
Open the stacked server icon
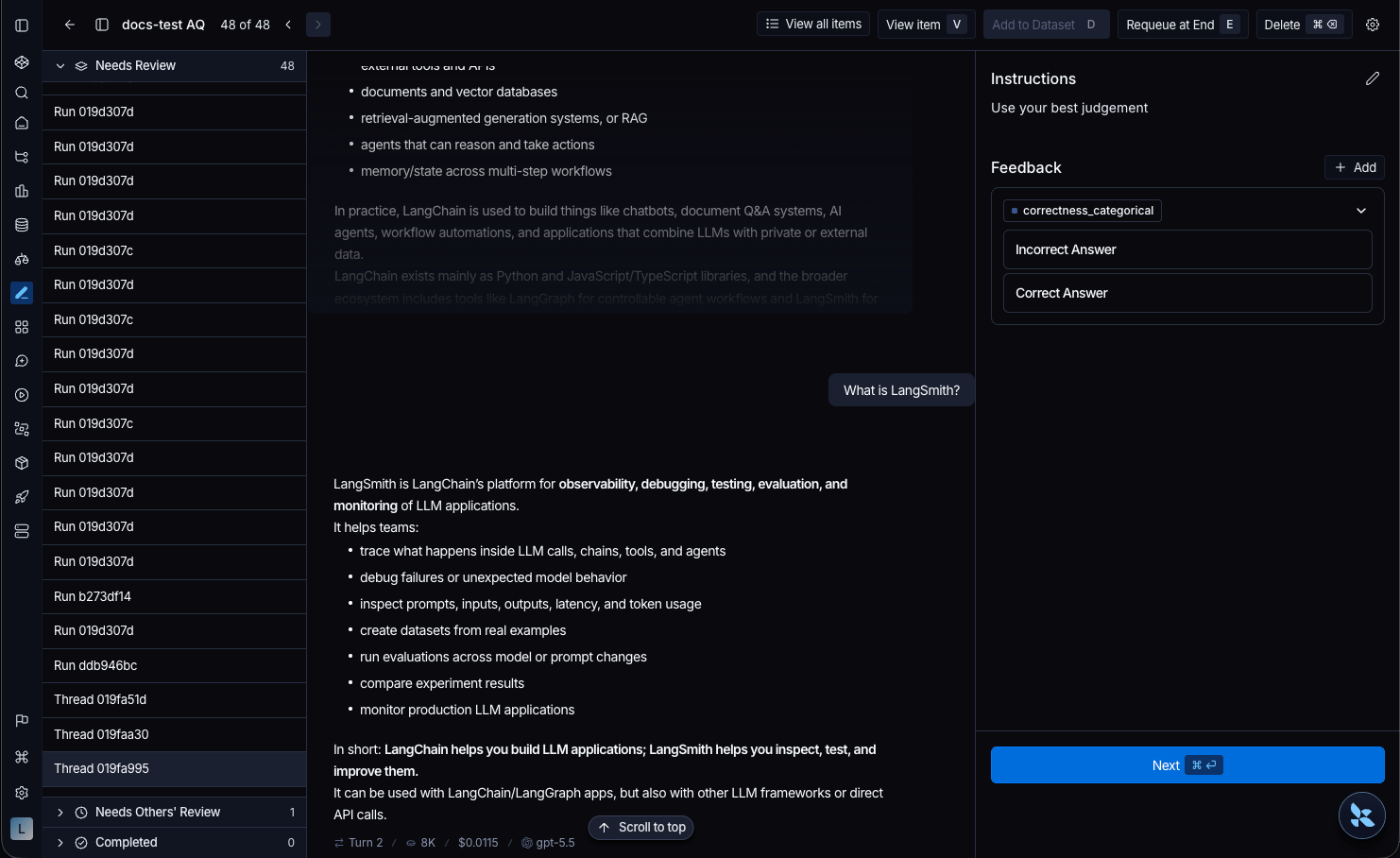[22, 531]
